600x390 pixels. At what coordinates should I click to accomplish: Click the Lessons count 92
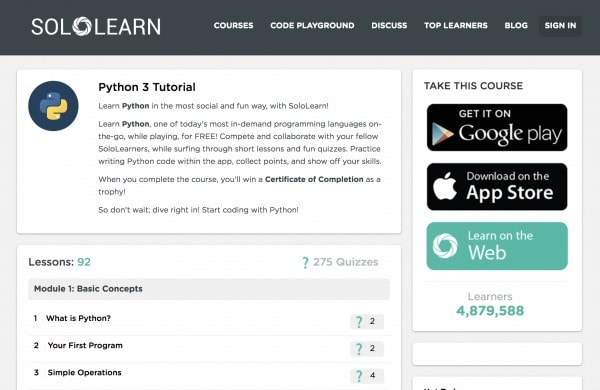(84, 262)
